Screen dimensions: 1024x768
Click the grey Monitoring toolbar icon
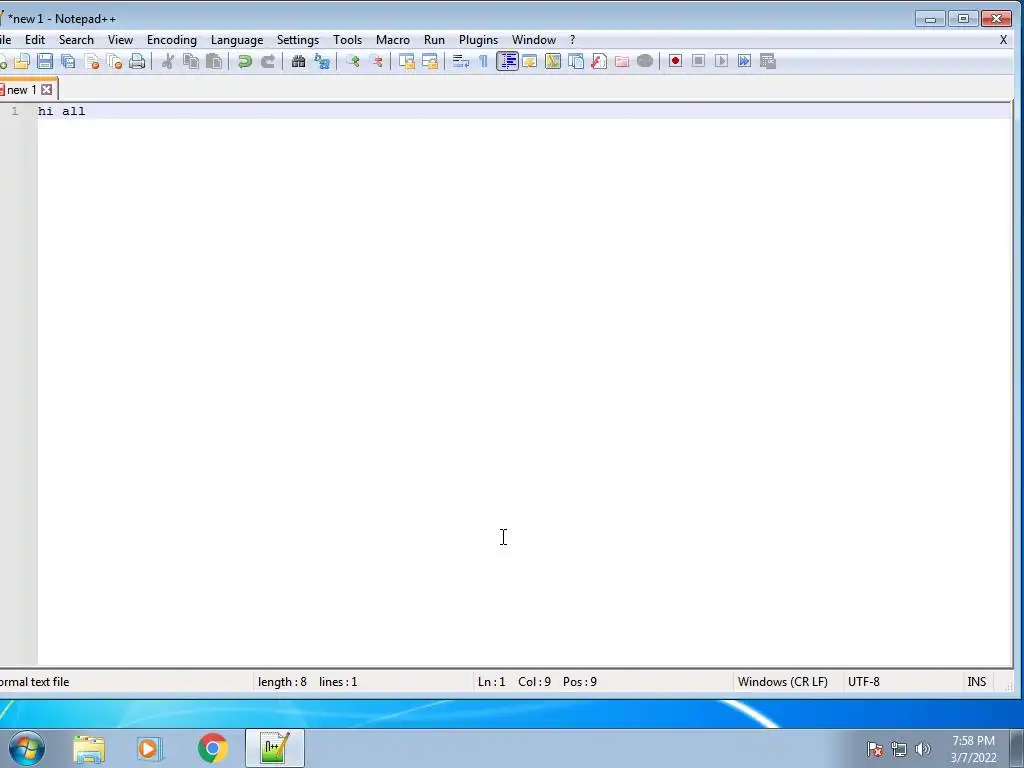pos(645,61)
